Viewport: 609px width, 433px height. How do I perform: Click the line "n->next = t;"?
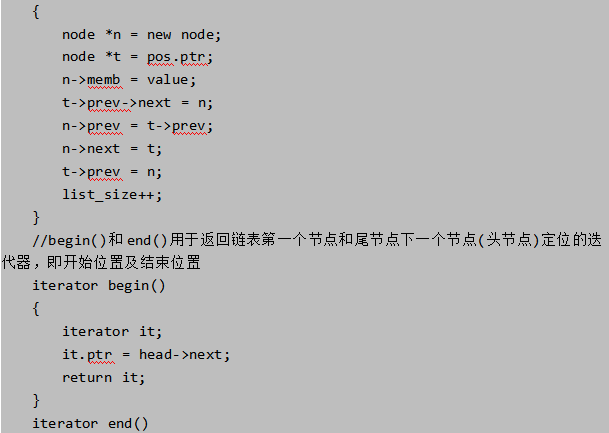112,149
